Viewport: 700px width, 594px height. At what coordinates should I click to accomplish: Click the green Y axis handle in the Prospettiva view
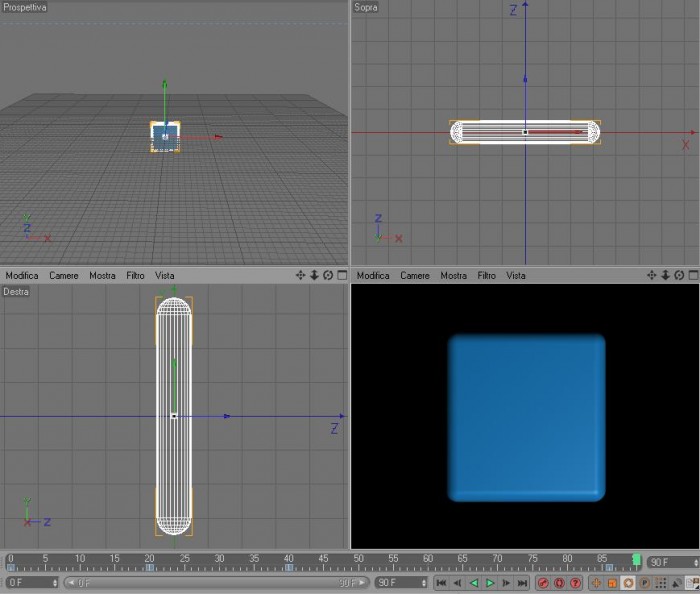click(x=165, y=85)
